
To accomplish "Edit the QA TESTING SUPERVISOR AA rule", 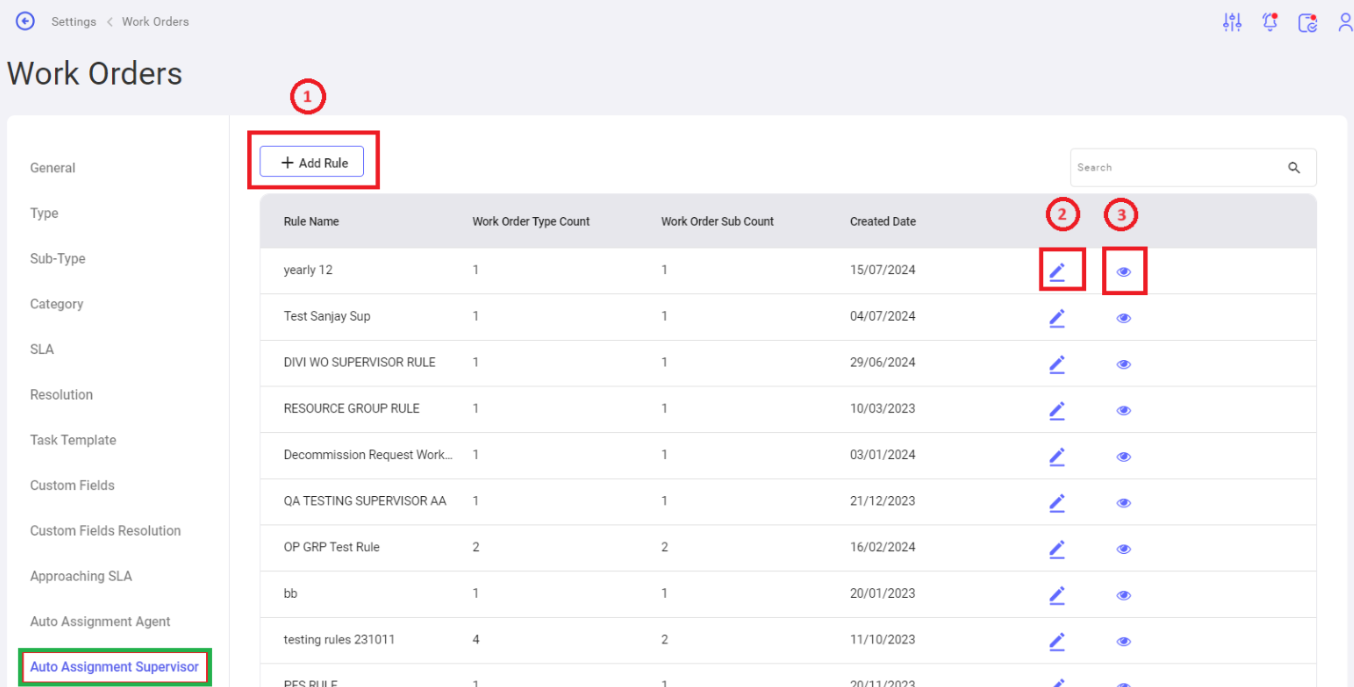I will 1057,503.
